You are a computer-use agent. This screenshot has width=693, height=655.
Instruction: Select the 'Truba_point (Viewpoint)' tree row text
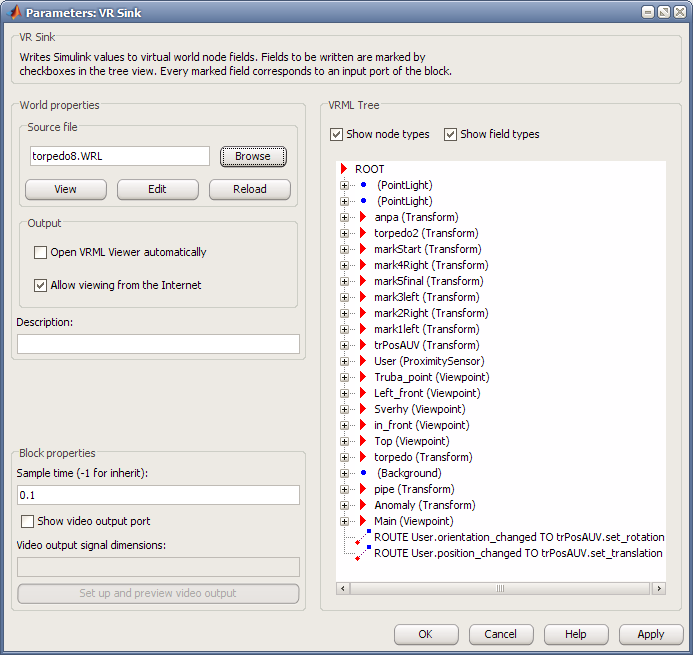pos(432,377)
